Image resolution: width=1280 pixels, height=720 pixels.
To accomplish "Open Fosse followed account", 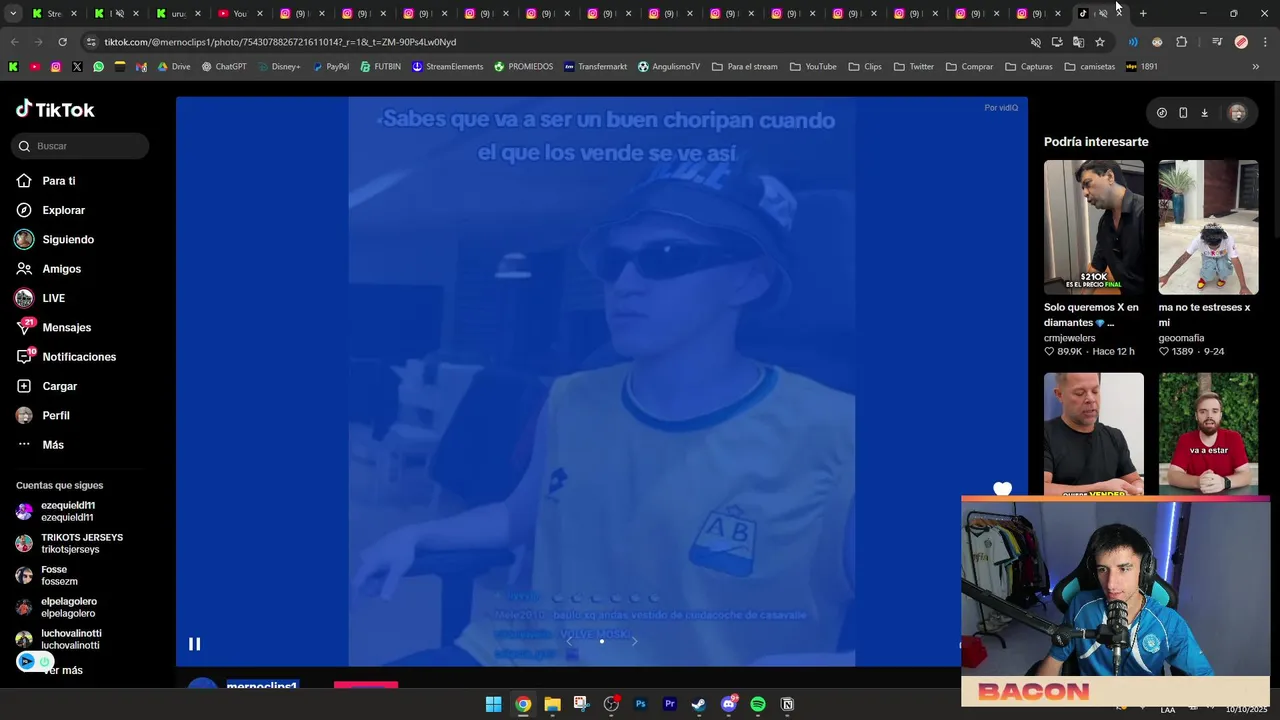I will tap(47, 575).
